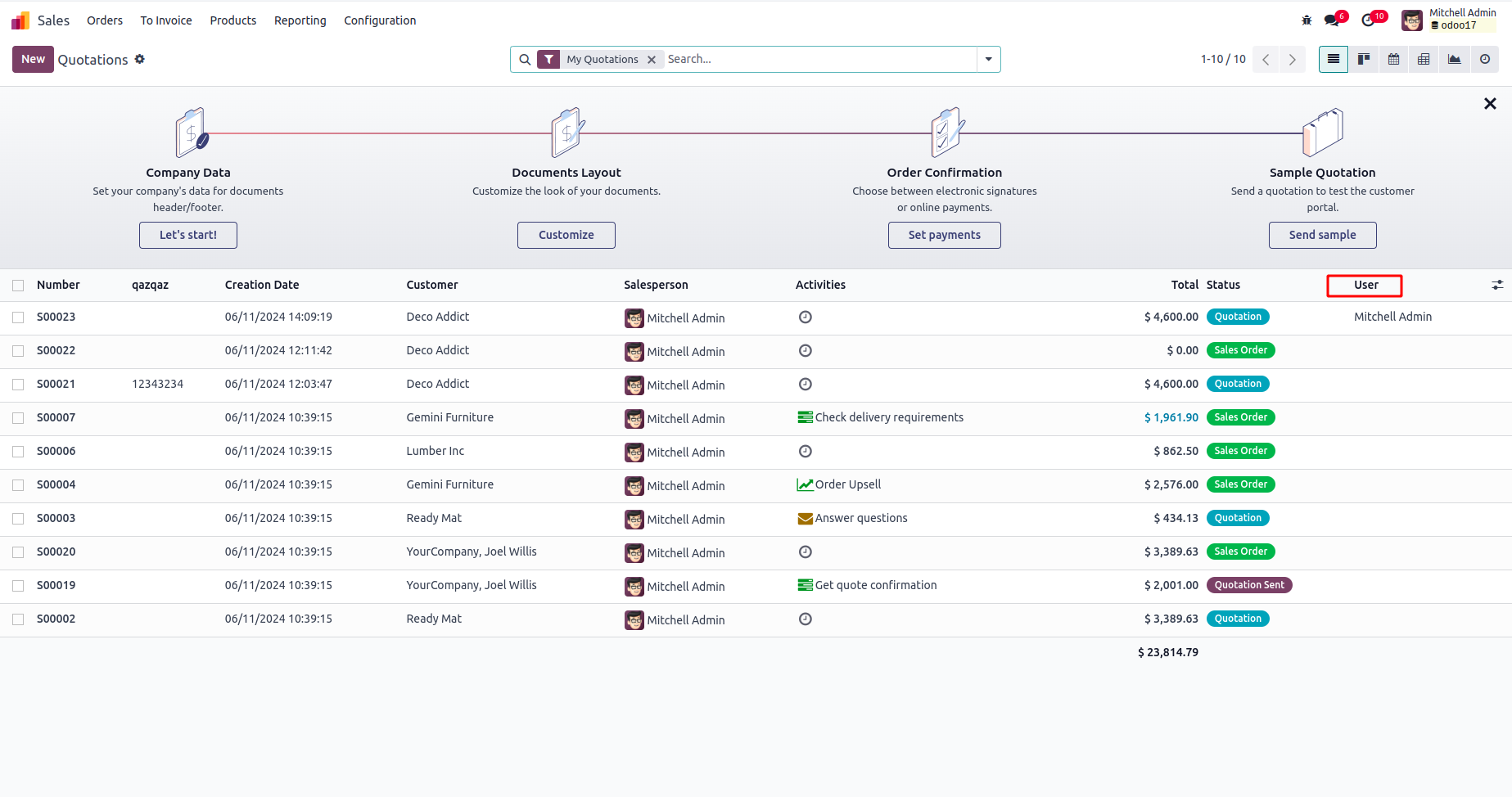Click the New quotation button
Screen dimensions: 1512x797
click(x=33, y=59)
